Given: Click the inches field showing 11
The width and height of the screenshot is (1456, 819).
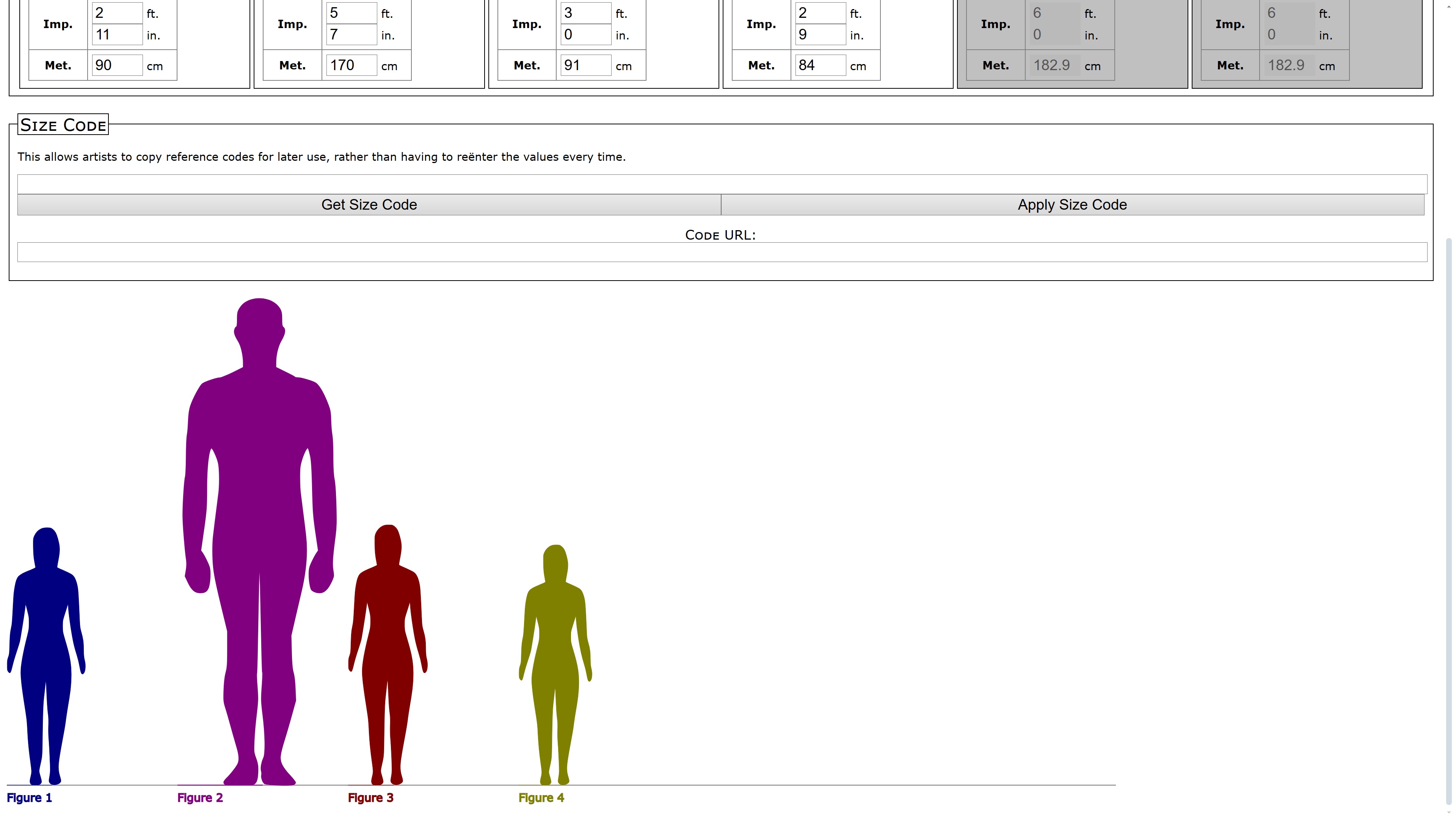Looking at the screenshot, I should tap(117, 35).
